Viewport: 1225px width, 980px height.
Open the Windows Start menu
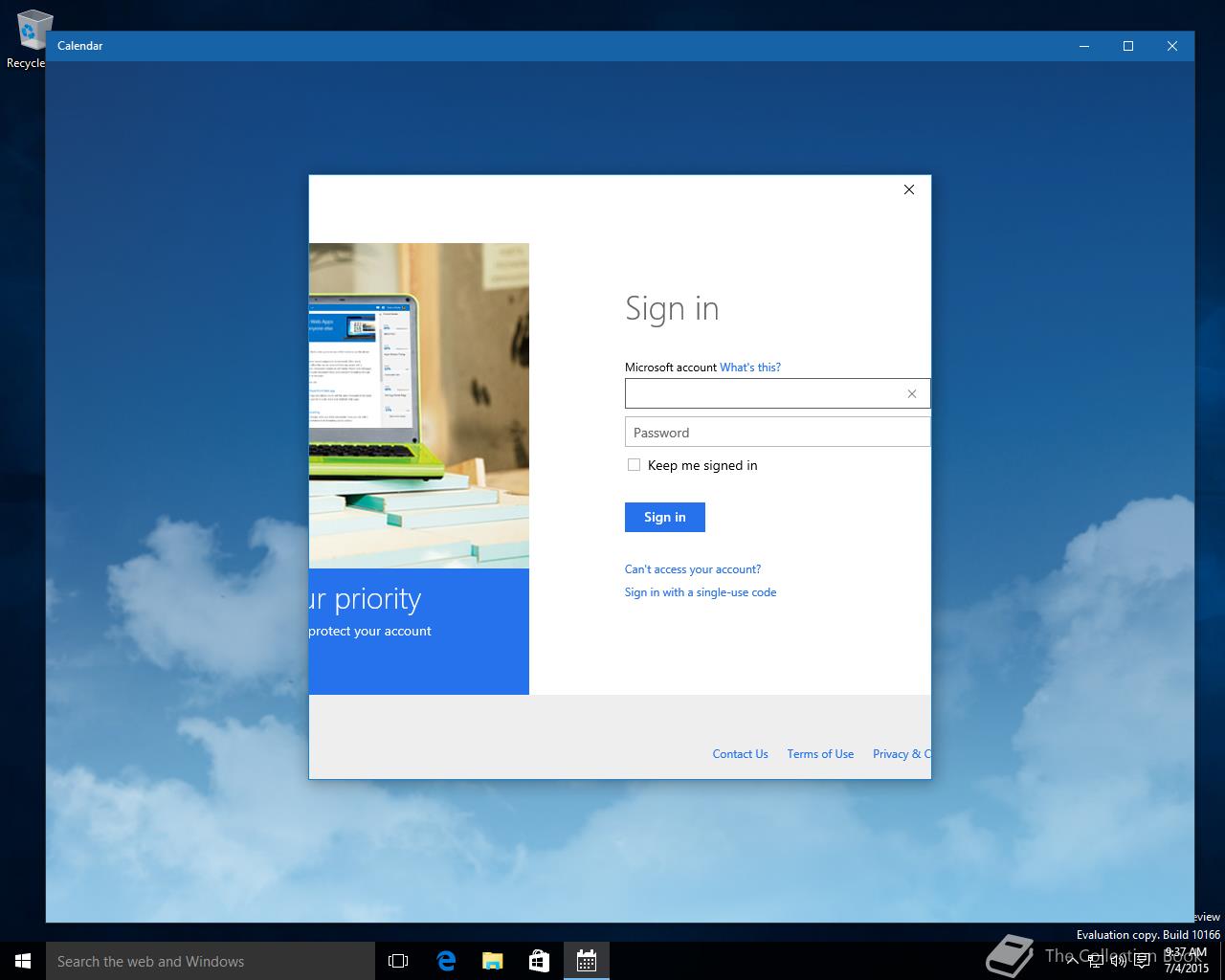point(23,961)
